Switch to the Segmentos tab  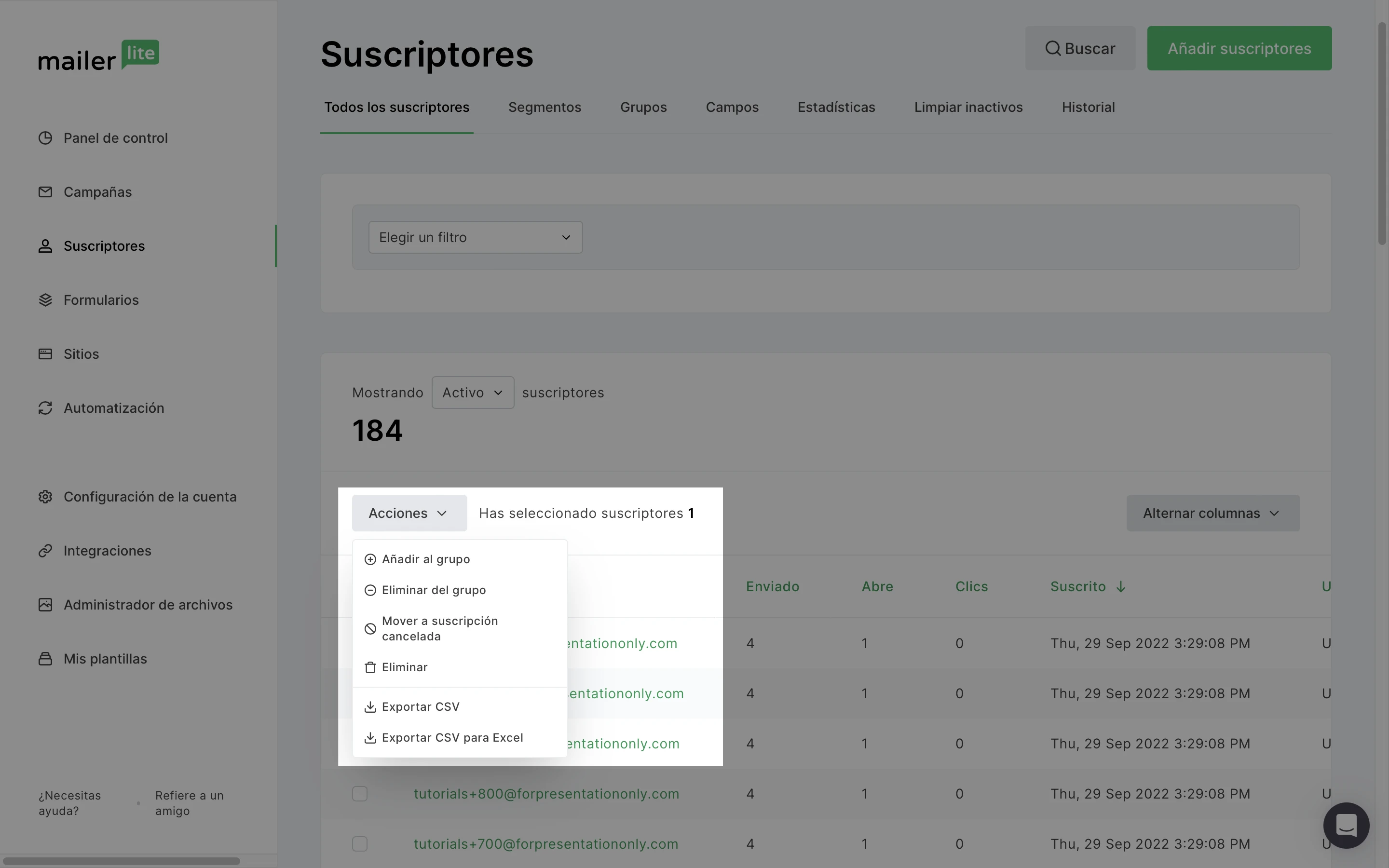coord(544,108)
